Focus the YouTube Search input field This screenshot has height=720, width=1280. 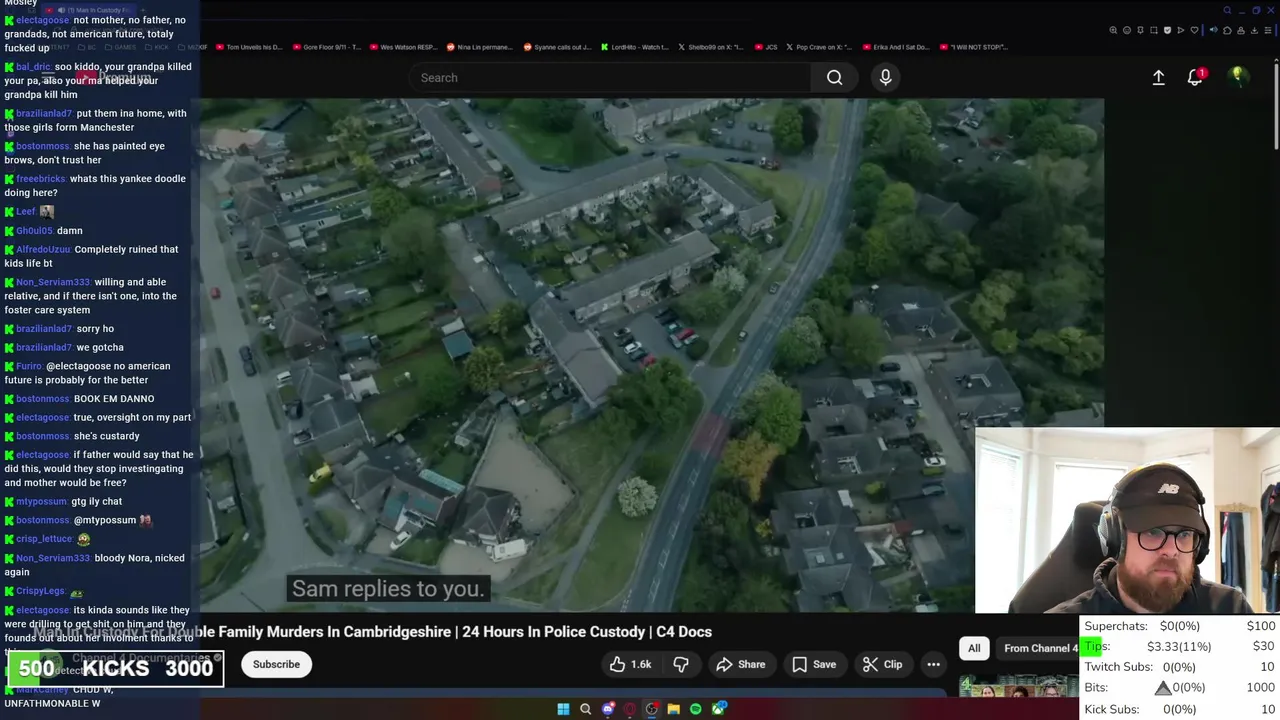coord(610,78)
